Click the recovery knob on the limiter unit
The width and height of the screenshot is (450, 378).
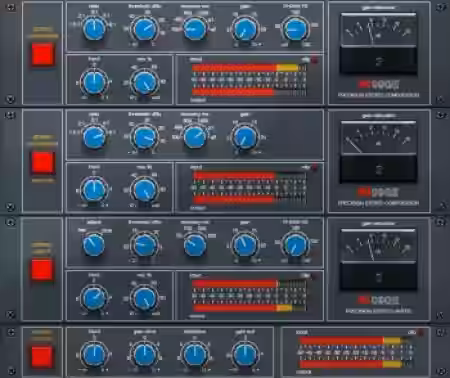pos(195,245)
